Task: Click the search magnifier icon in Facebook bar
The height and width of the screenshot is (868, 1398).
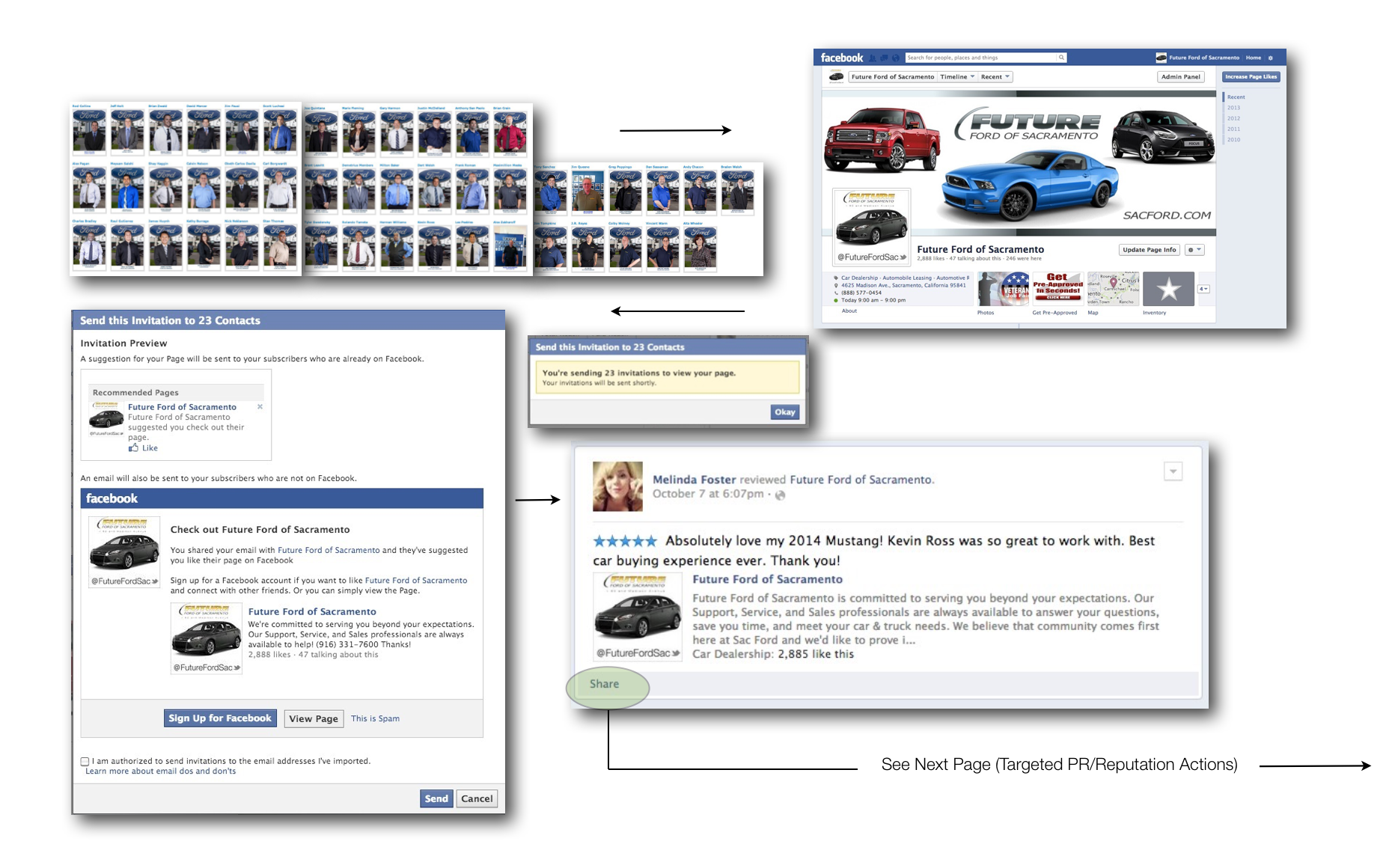Action: [1060, 58]
